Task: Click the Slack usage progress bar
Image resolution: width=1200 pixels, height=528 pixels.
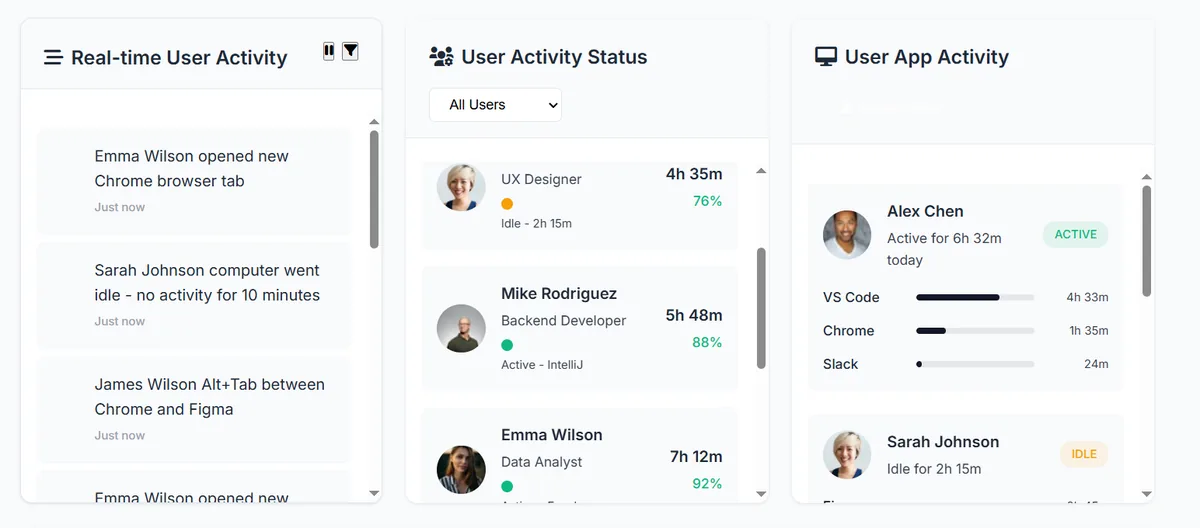Action: [975, 365]
